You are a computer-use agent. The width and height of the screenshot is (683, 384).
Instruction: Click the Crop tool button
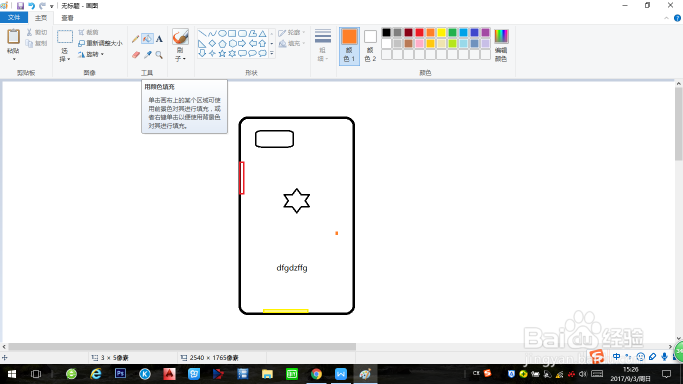[x=88, y=32]
